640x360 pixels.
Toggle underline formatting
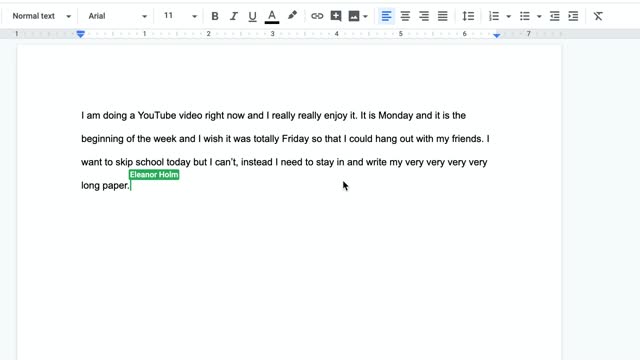tap(252, 16)
